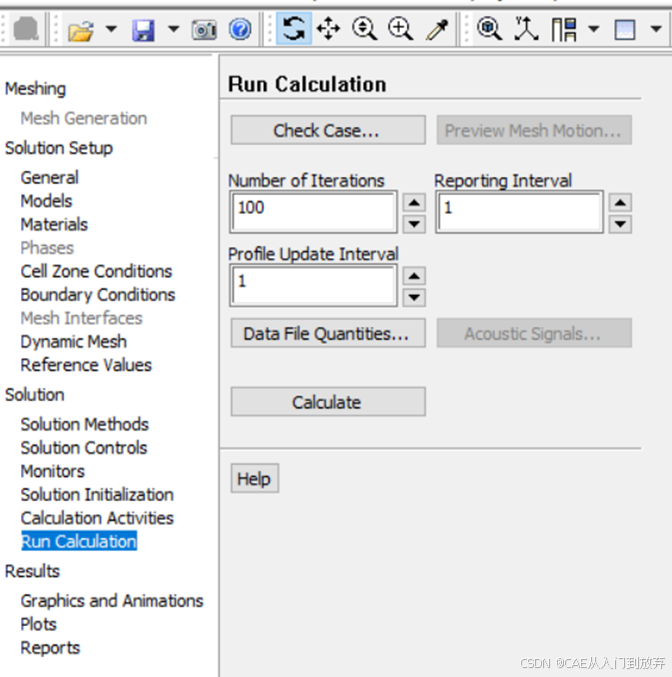Select the Zoom to Area magnifier tool

point(400,29)
